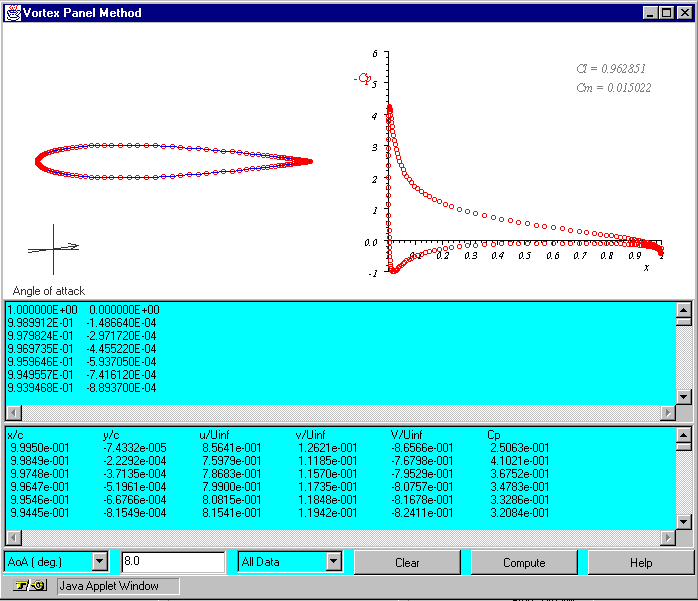698x601 pixels.
Task: Click coordinate value -8.893700E-04
Action: point(121,387)
